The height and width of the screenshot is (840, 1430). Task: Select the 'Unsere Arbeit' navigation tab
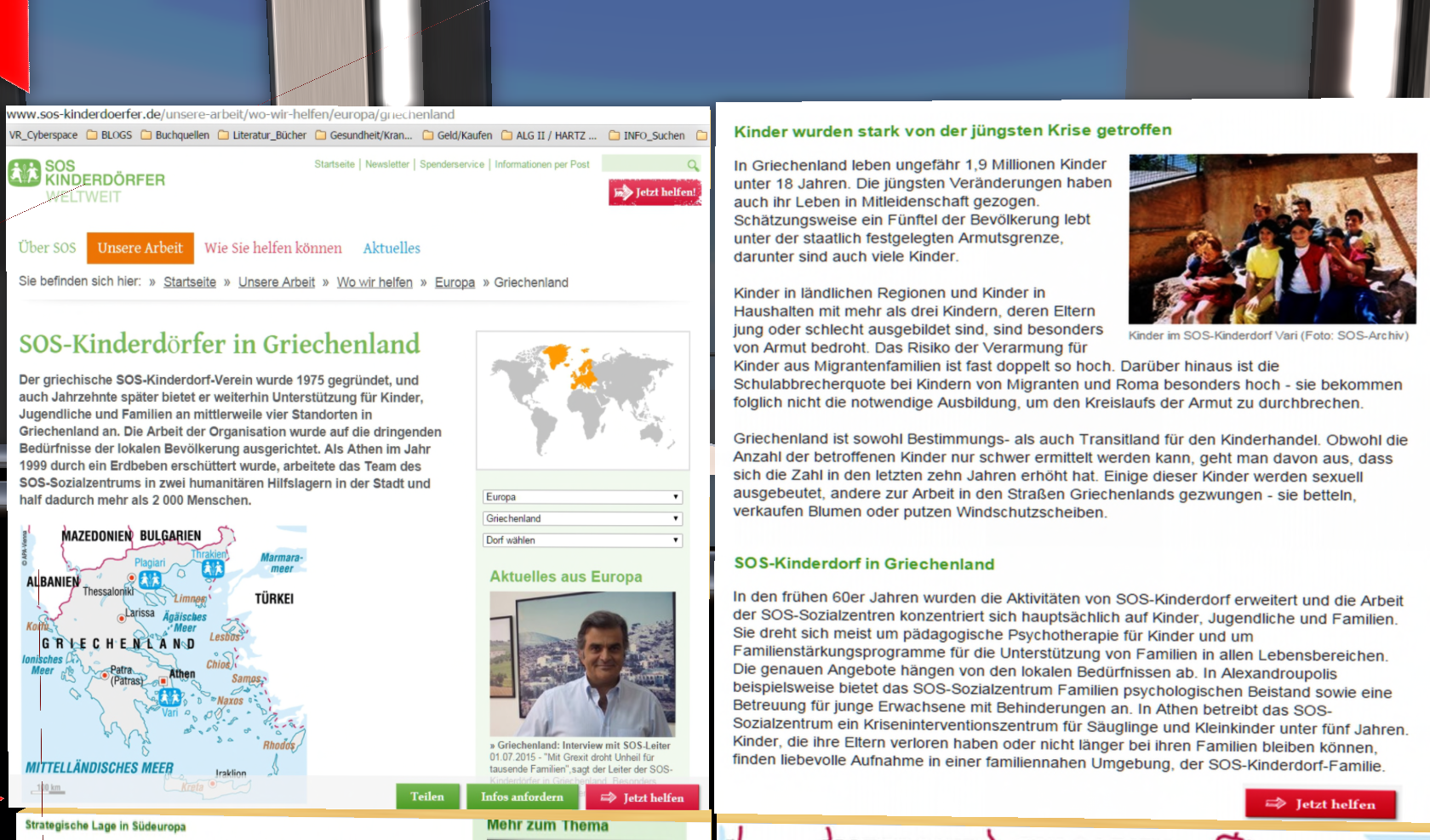[x=140, y=249]
